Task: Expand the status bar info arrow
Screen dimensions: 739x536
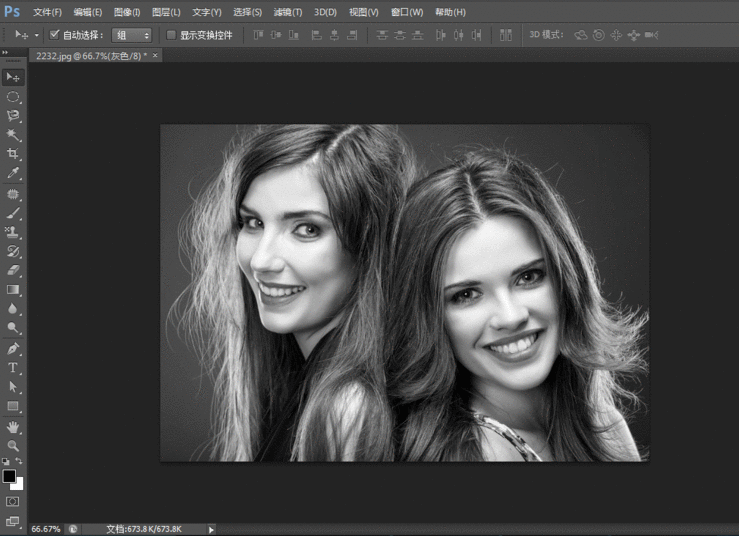Action: coord(209,528)
